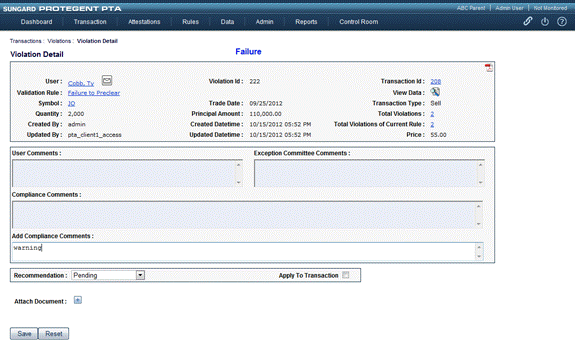Open Transaction Id link 208

[436, 81]
